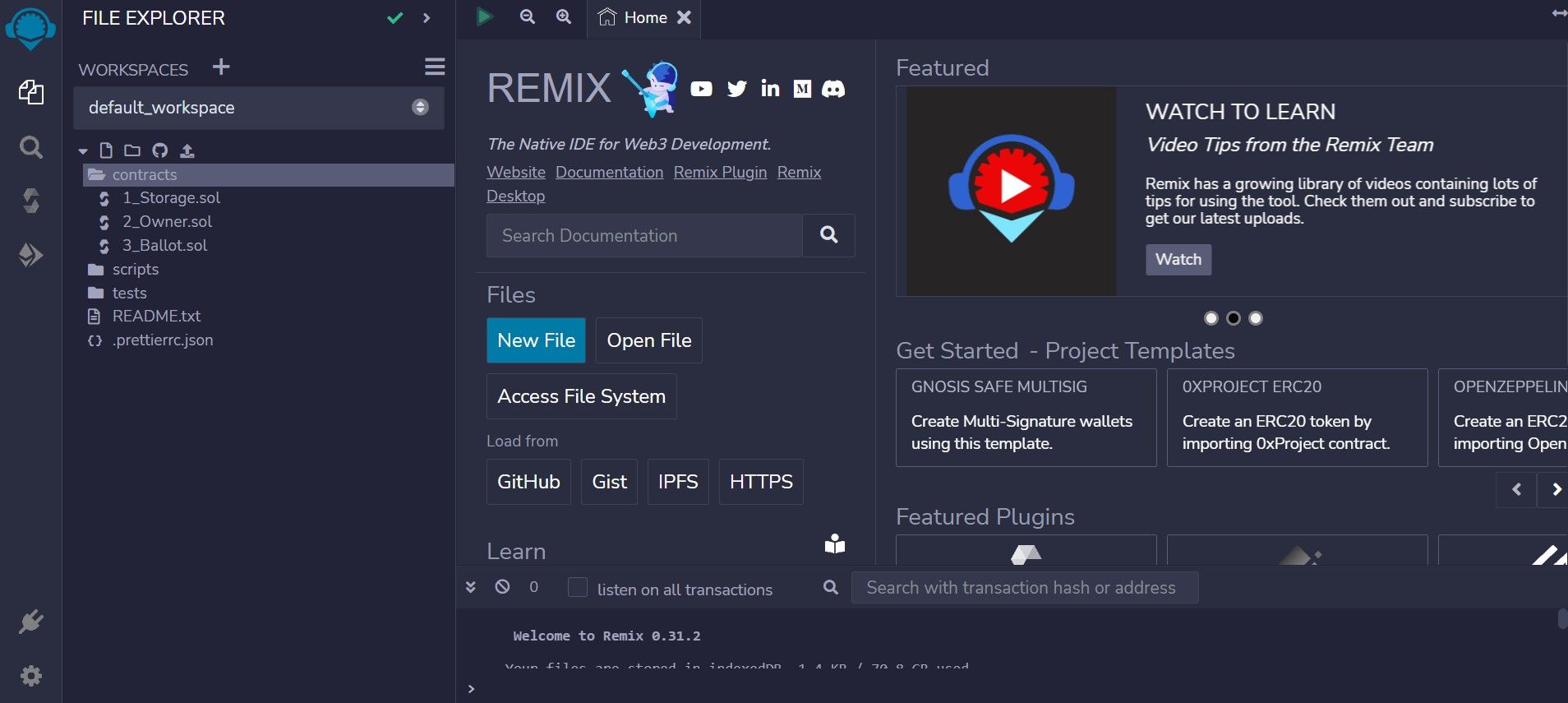Load from HTTPS button
The width and height of the screenshot is (1568, 703).
[761, 482]
